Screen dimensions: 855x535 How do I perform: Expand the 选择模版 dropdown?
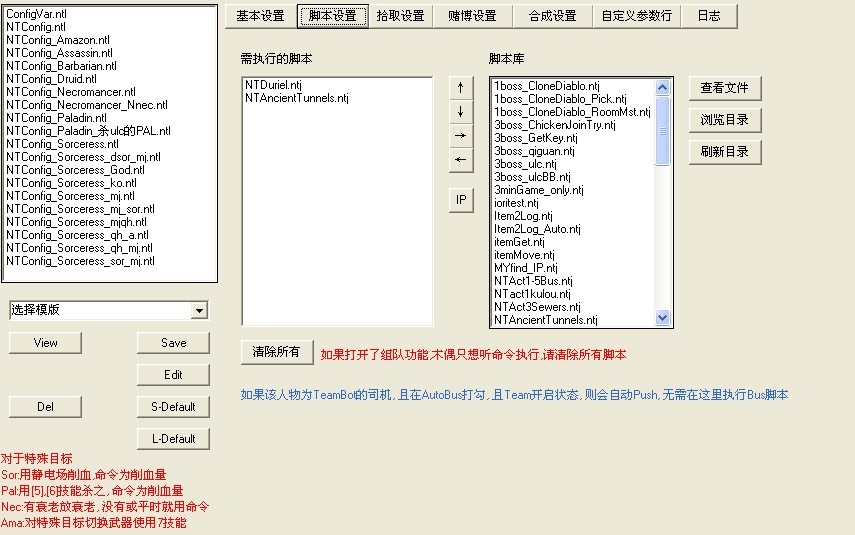coord(200,310)
